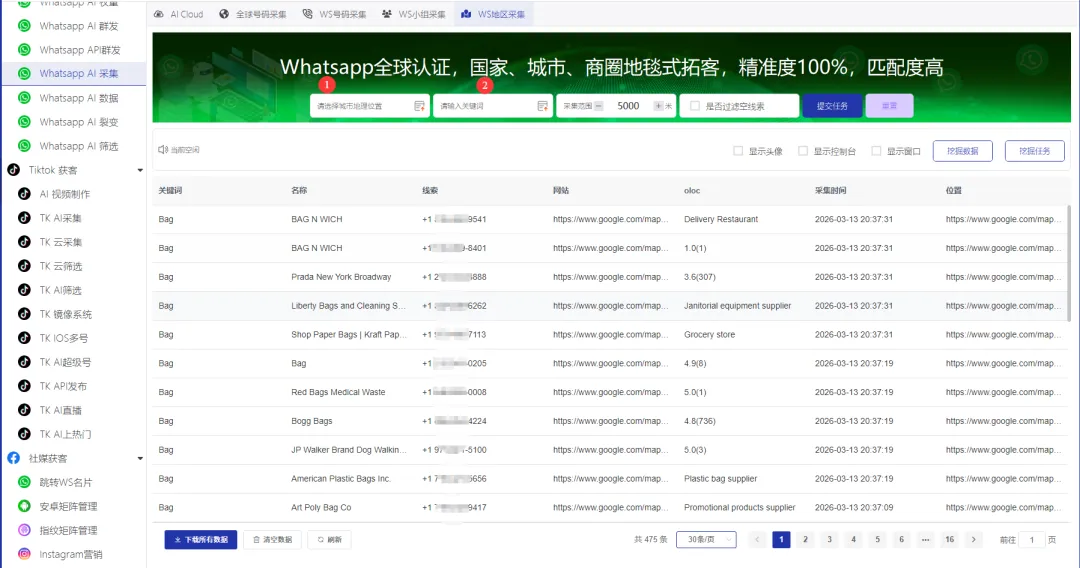Image resolution: width=1080 pixels, height=568 pixels.
Task: Open Whatsapp AI 采集 sidebar item
Action: (x=73, y=74)
